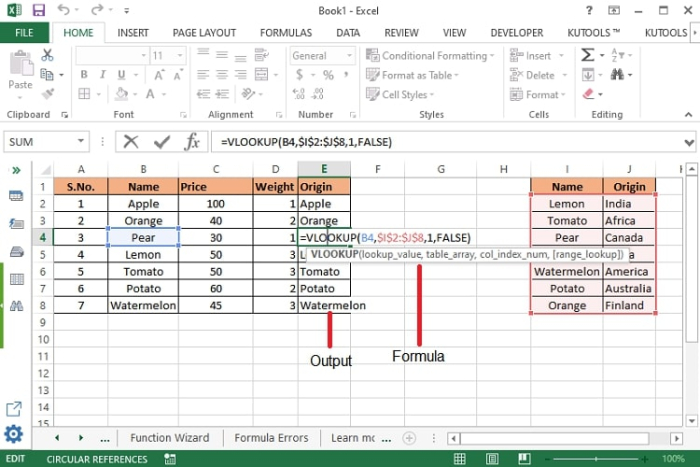The width and height of the screenshot is (700, 467).
Task: Click the Increase Indent icon
Action: [222, 94]
